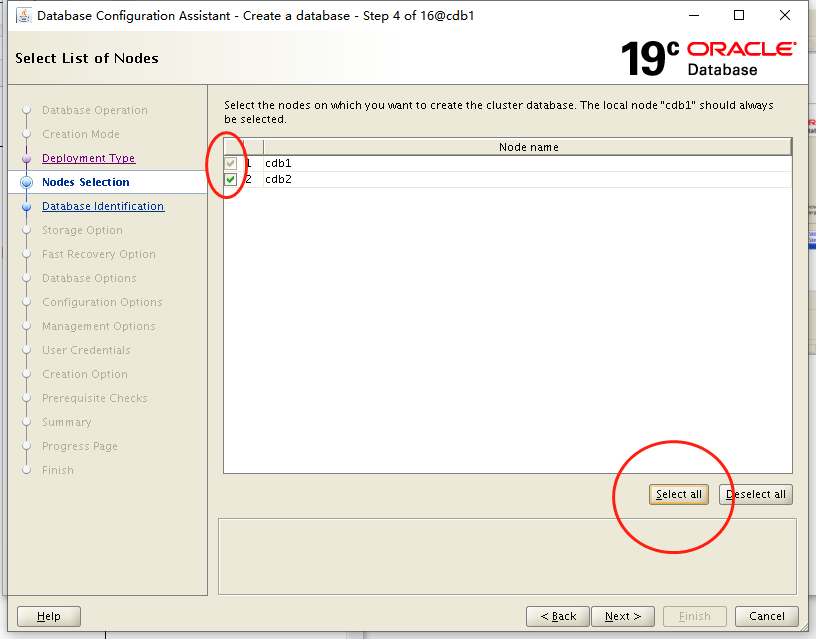Toggle the cdb1 node checkbox

click(x=231, y=163)
